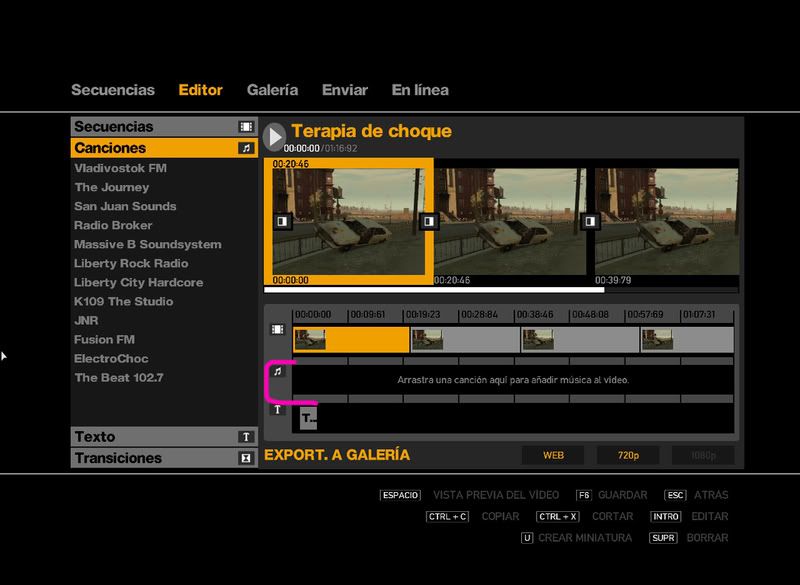Open the Galería tab
800x585 pixels.
[272, 90]
